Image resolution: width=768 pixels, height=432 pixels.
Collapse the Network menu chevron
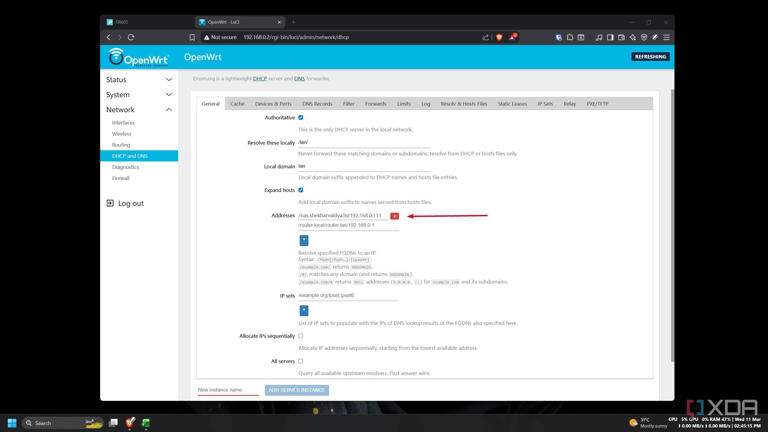tap(168, 110)
